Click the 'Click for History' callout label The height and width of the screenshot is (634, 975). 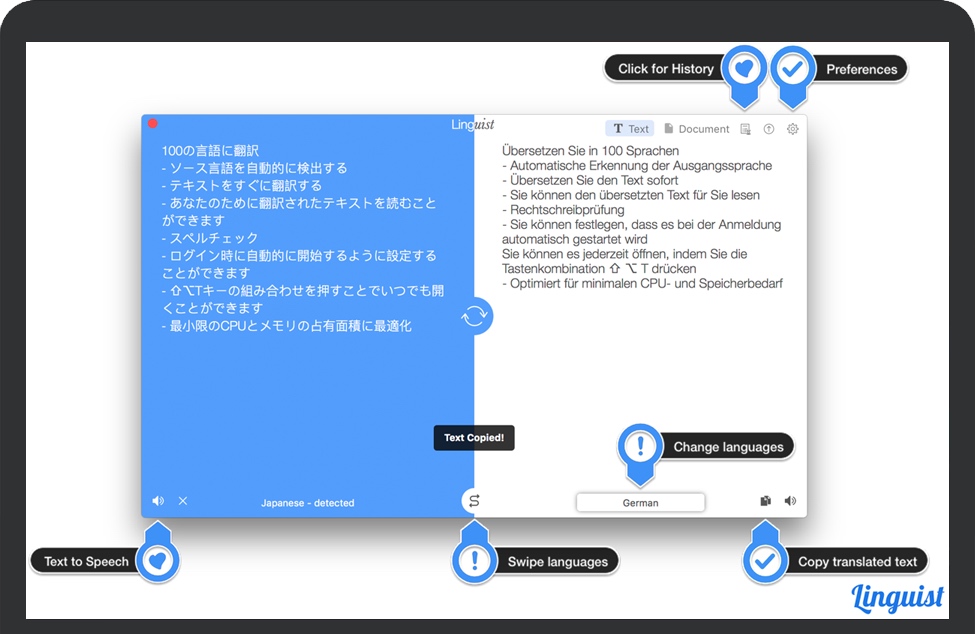point(666,69)
